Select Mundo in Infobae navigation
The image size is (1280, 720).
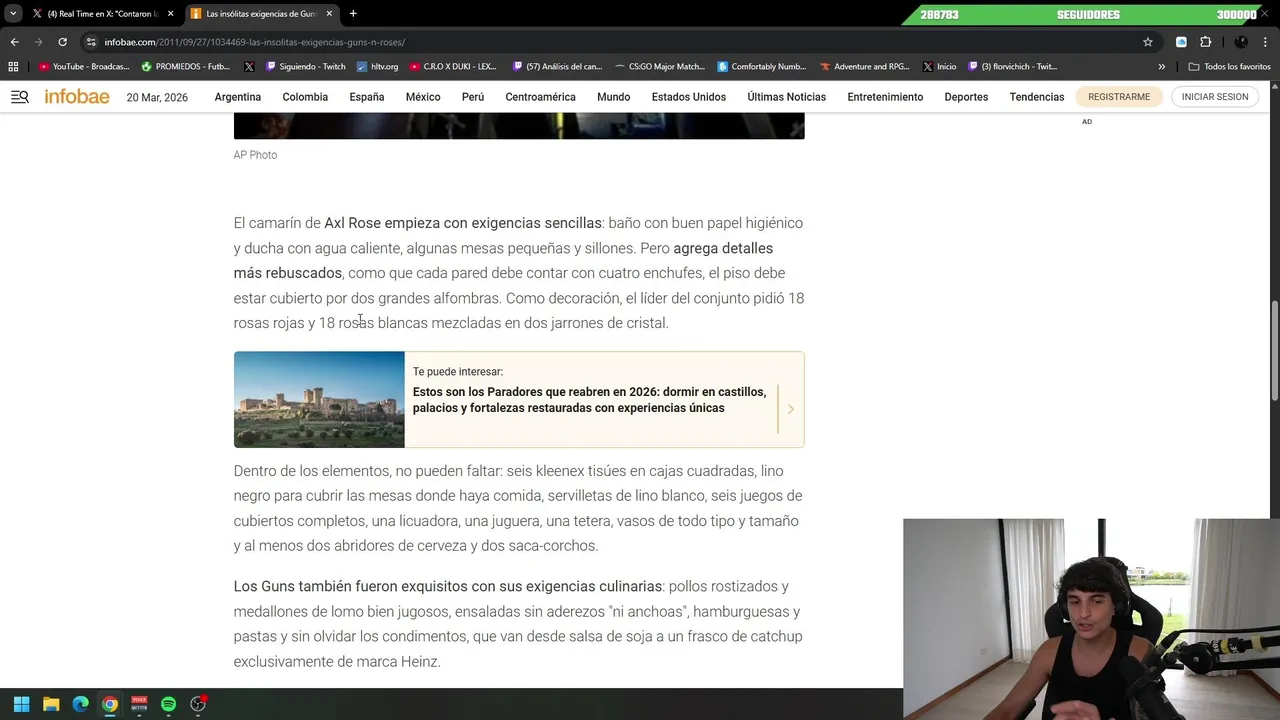pos(614,97)
